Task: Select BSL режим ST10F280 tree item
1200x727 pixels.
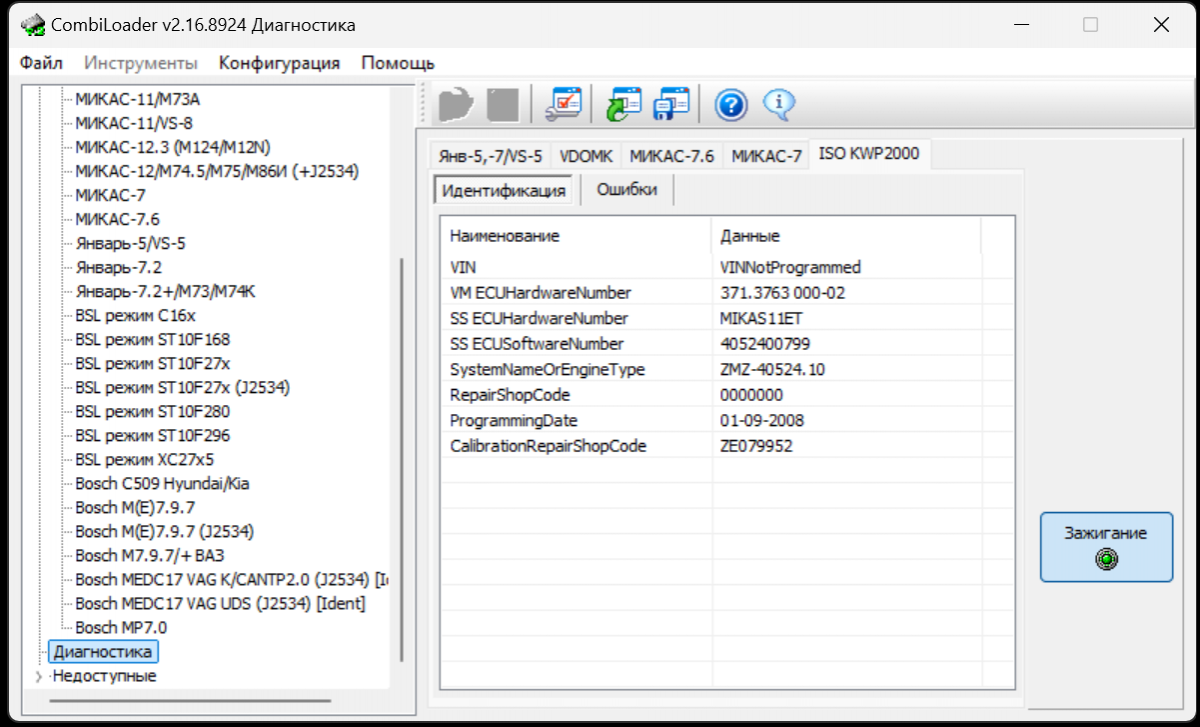Action: tap(153, 411)
